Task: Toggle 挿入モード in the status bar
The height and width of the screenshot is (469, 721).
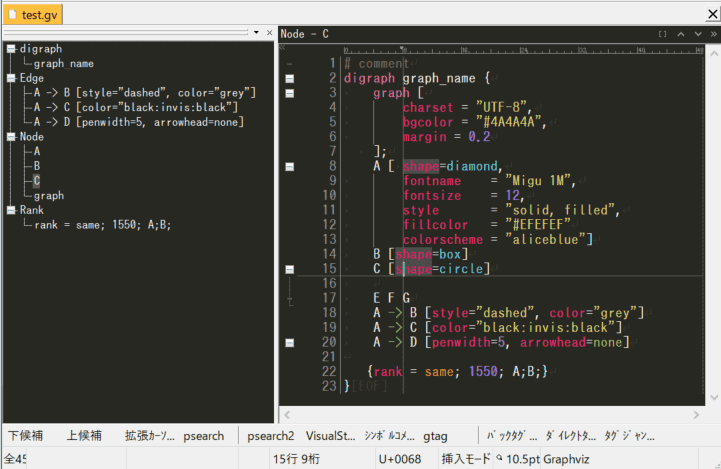Action: [x=466, y=458]
